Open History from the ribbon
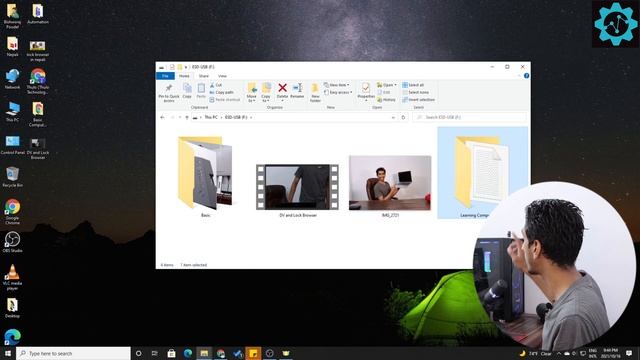This screenshot has width=640, height=360. click(x=386, y=100)
